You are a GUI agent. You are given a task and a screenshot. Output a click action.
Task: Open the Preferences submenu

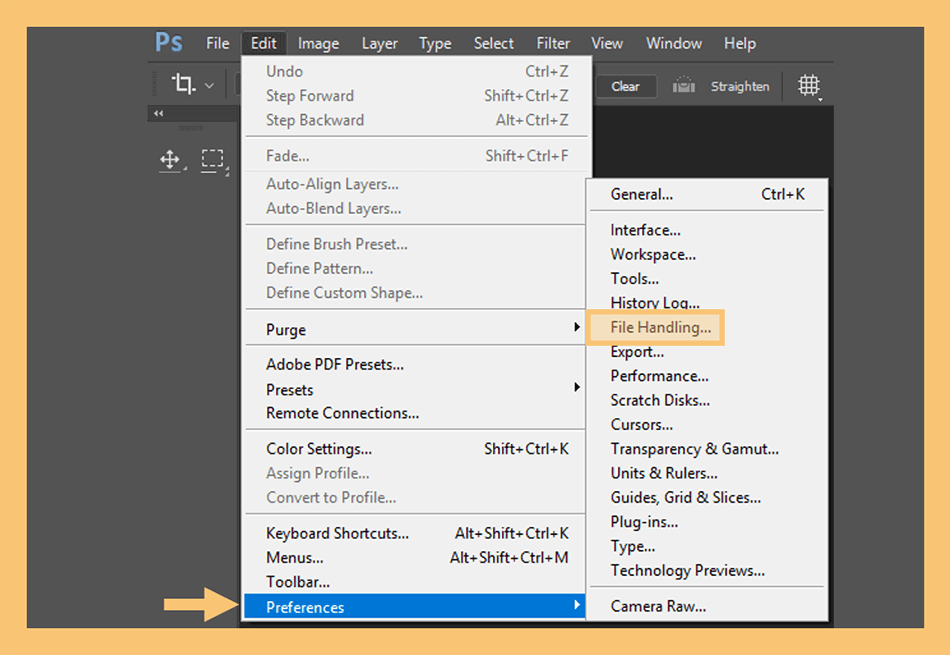tap(414, 607)
